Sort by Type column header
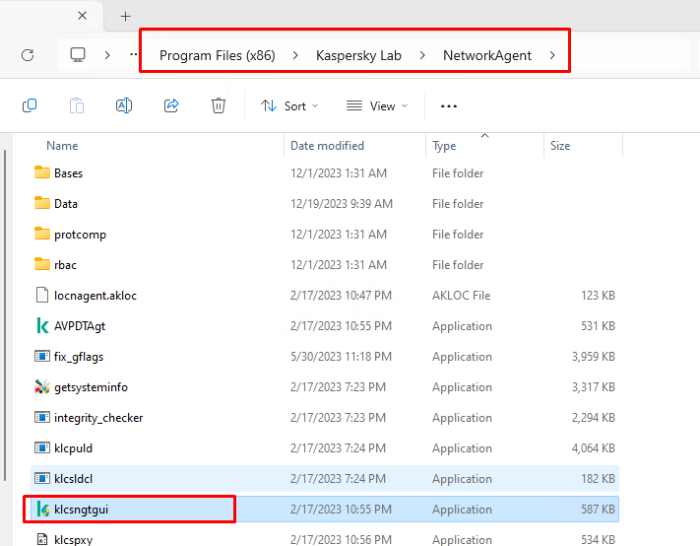 (444, 146)
